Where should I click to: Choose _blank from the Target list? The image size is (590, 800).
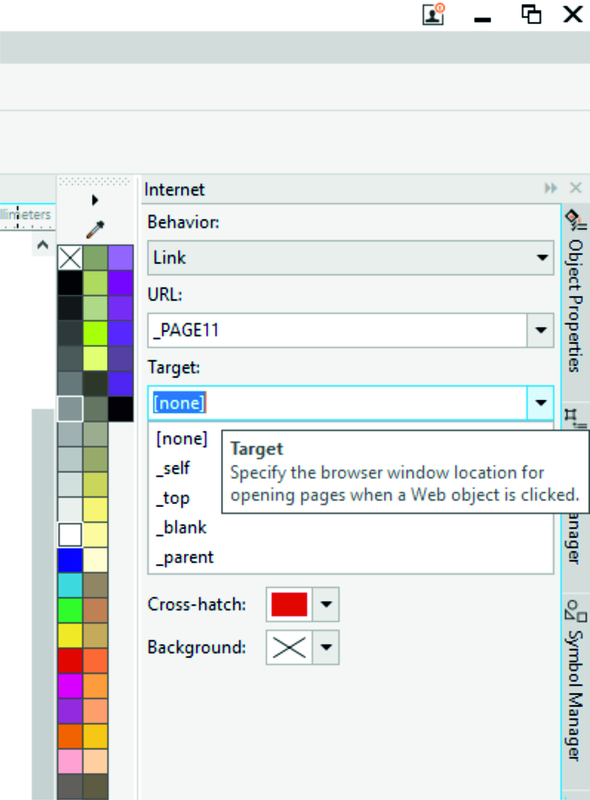coord(182,527)
